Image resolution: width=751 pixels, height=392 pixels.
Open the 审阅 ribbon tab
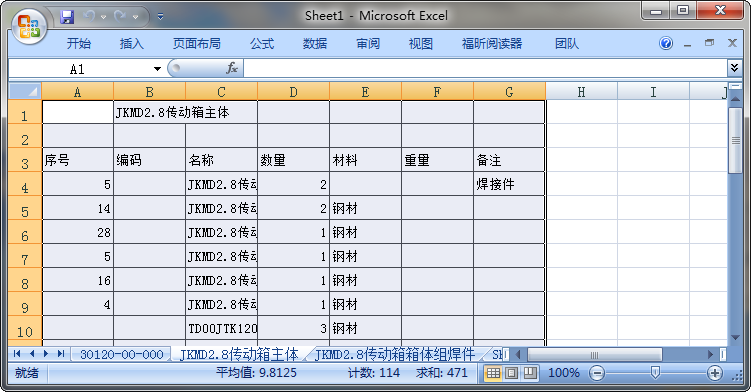coord(368,44)
